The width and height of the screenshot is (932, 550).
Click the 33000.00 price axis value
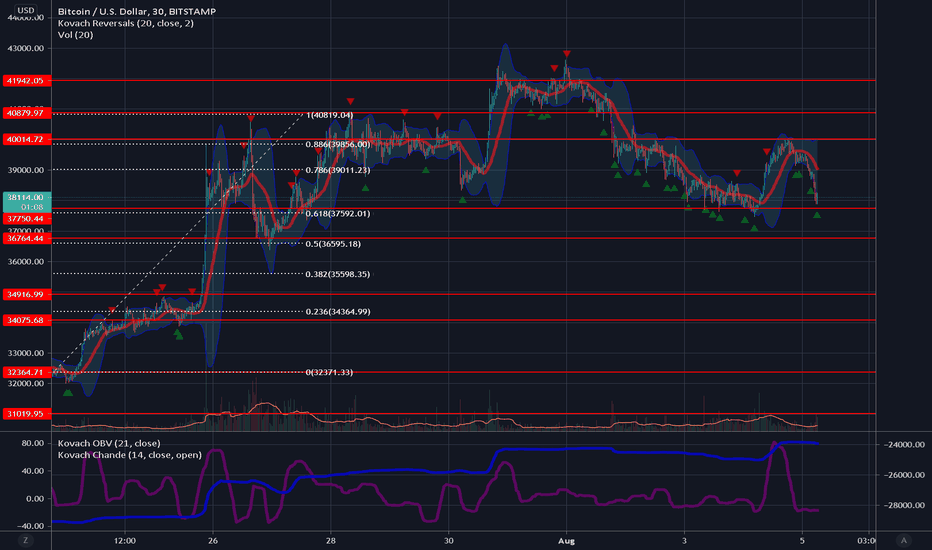pyautogui.click(x=26, y=353)
